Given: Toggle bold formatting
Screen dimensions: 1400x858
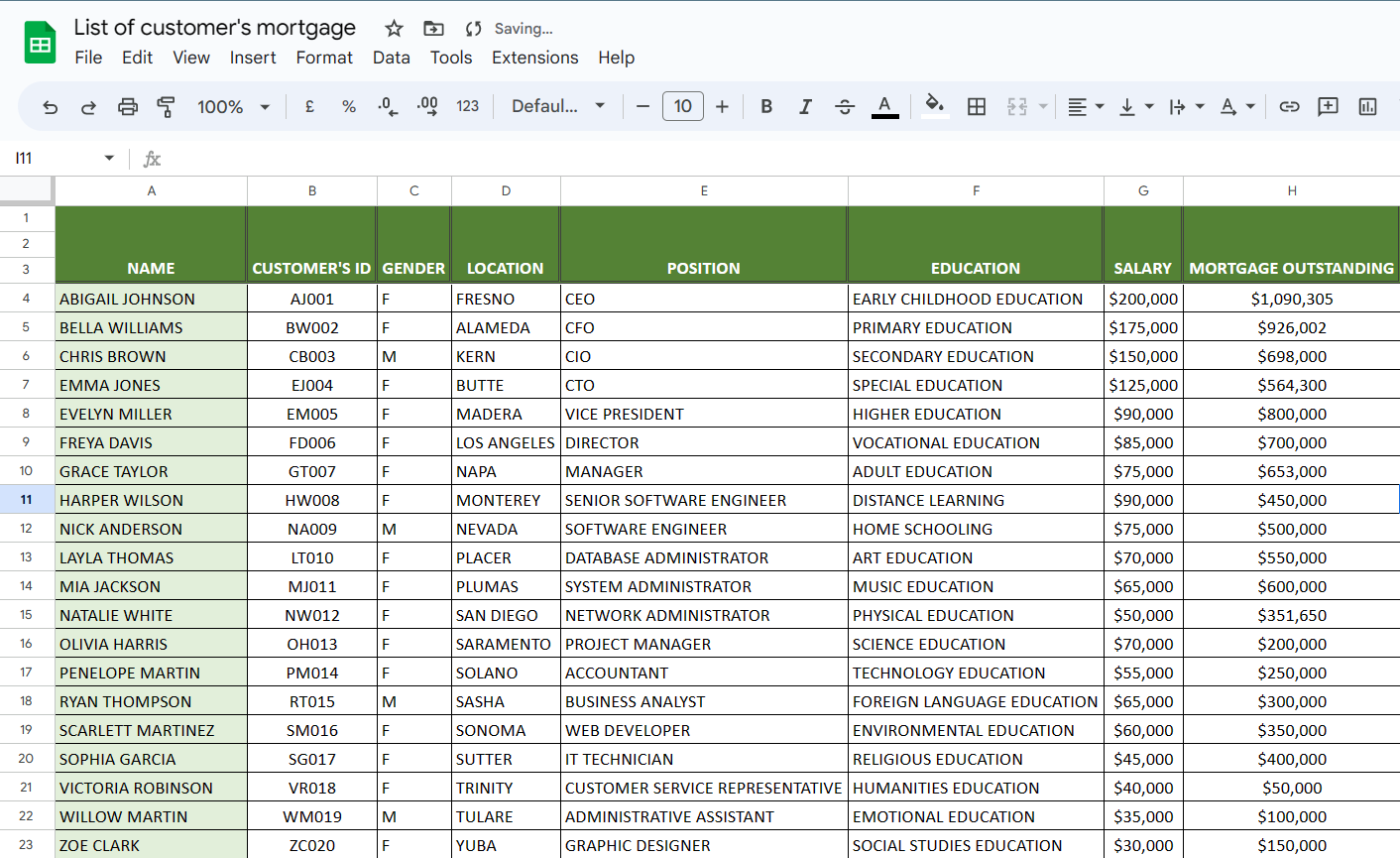Looking at the screenshot, I should [x=766, y=107].
